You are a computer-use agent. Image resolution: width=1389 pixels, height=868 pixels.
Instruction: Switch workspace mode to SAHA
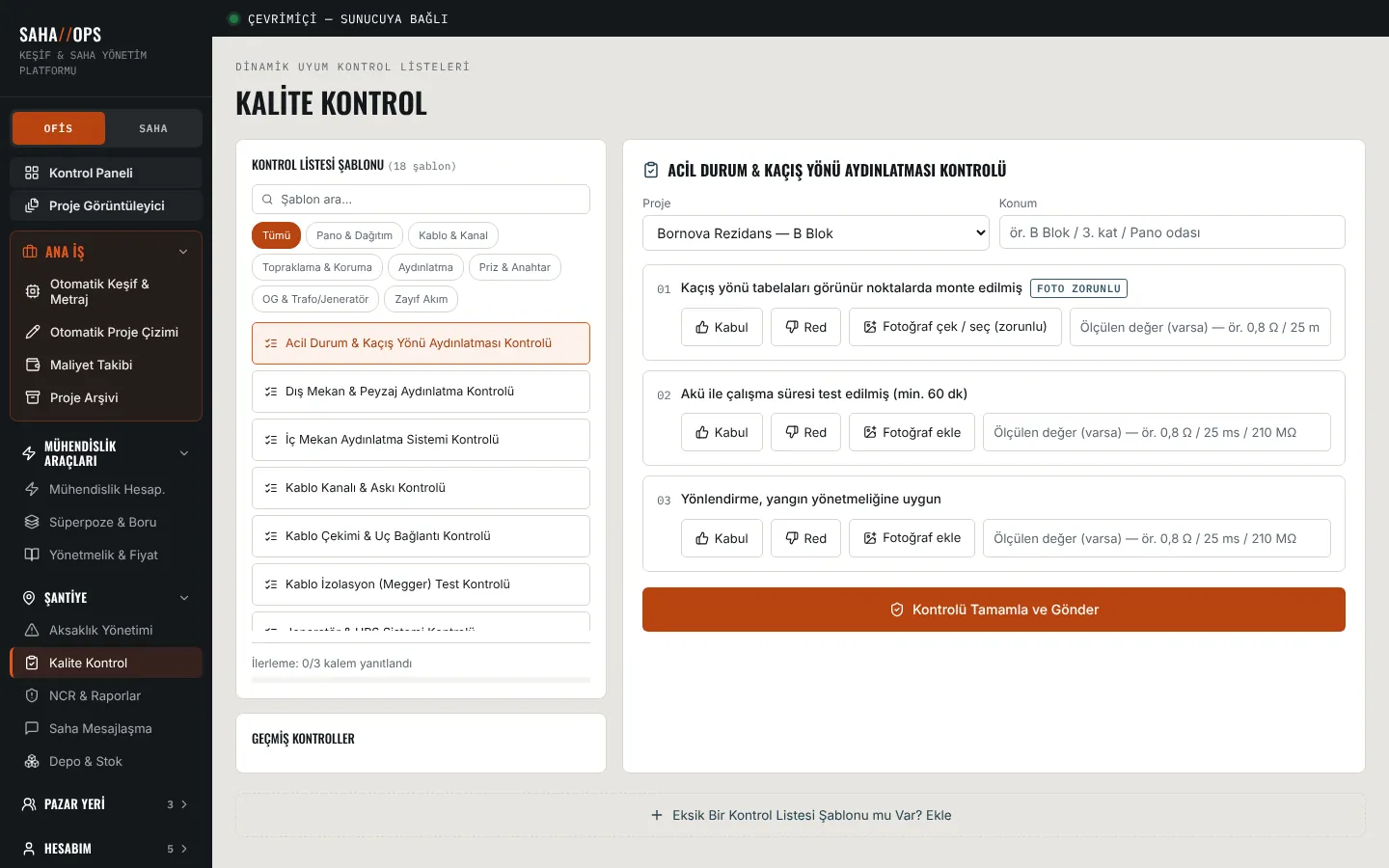153,128
